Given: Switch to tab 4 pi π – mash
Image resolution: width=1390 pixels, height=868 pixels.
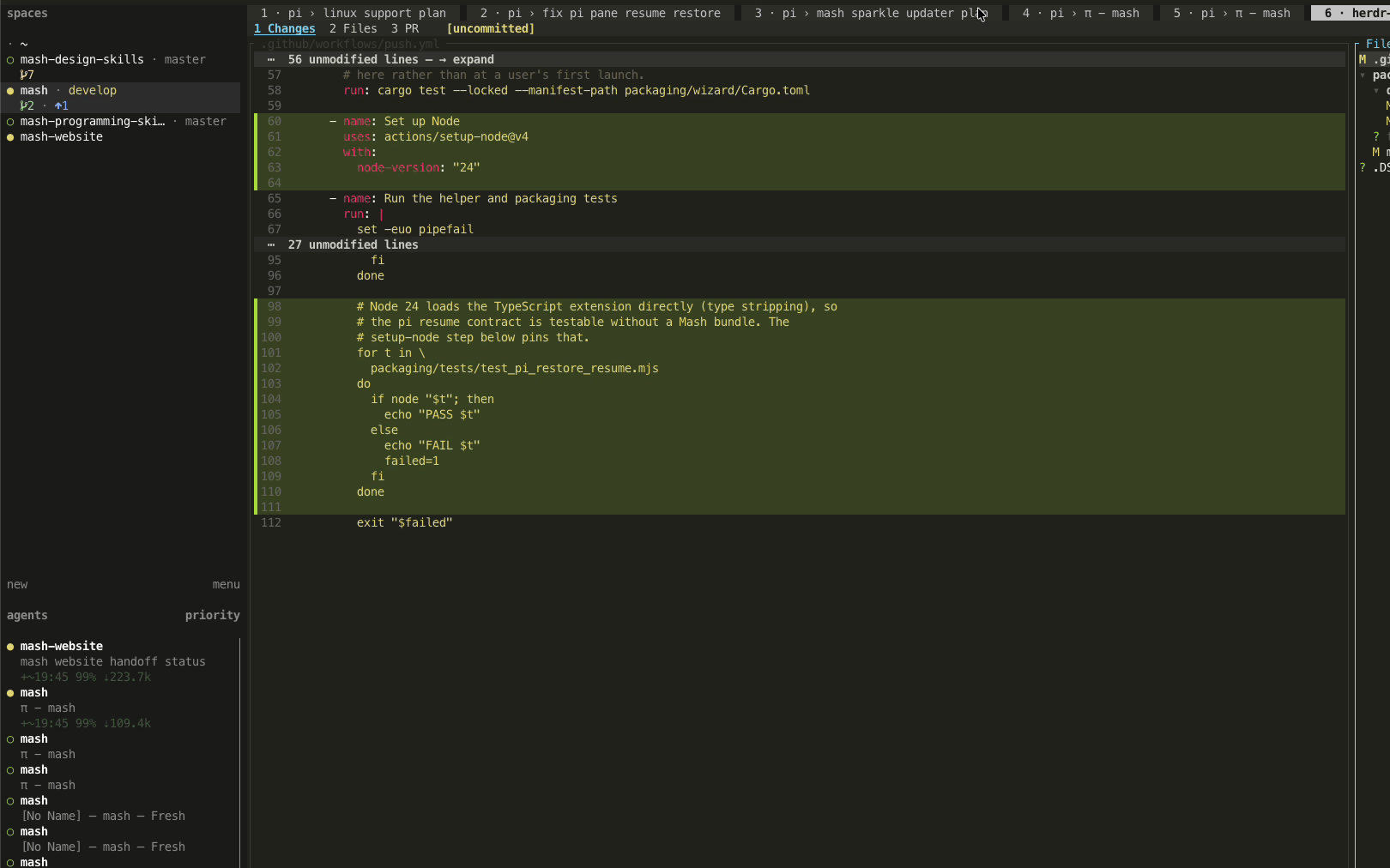Looking at the screenshot, I should point(1080,13).
